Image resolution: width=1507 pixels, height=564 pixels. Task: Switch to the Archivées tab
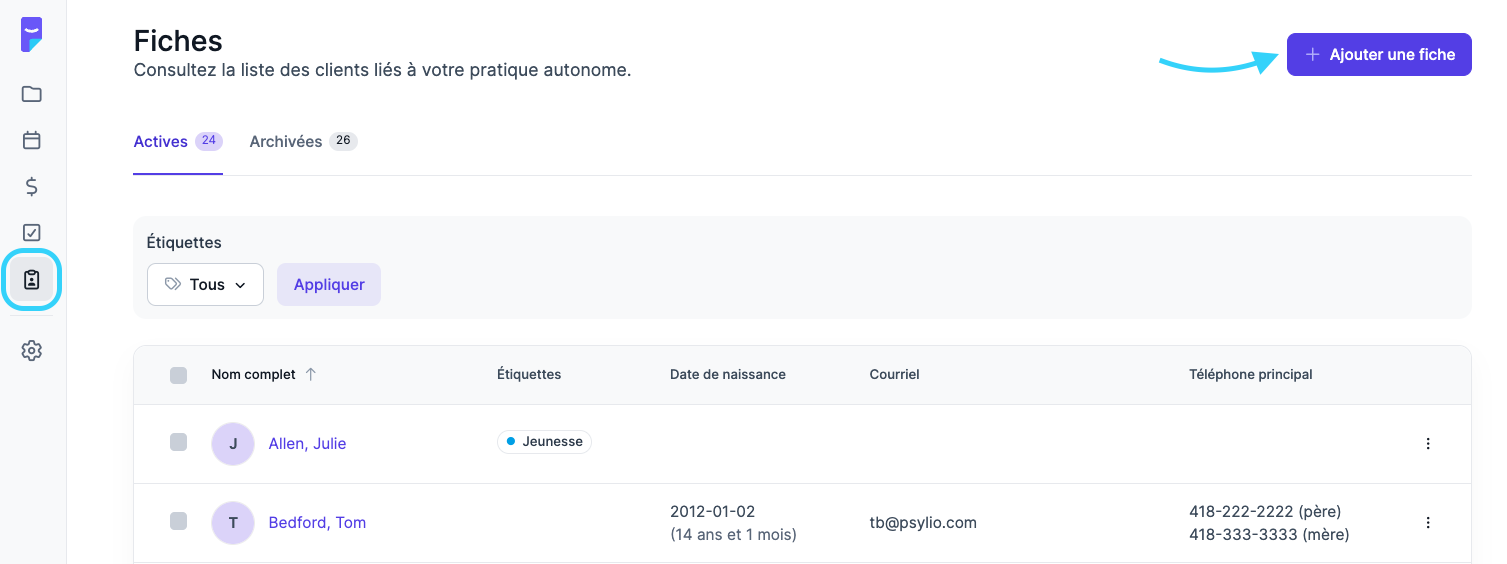[x=286, y=142]
